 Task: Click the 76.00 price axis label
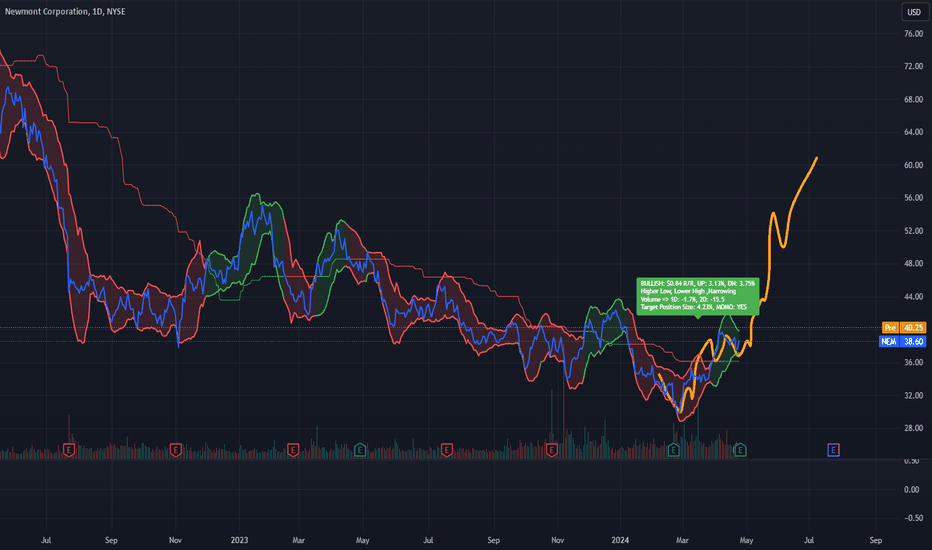pyautogui.click(x=914, y=34)
